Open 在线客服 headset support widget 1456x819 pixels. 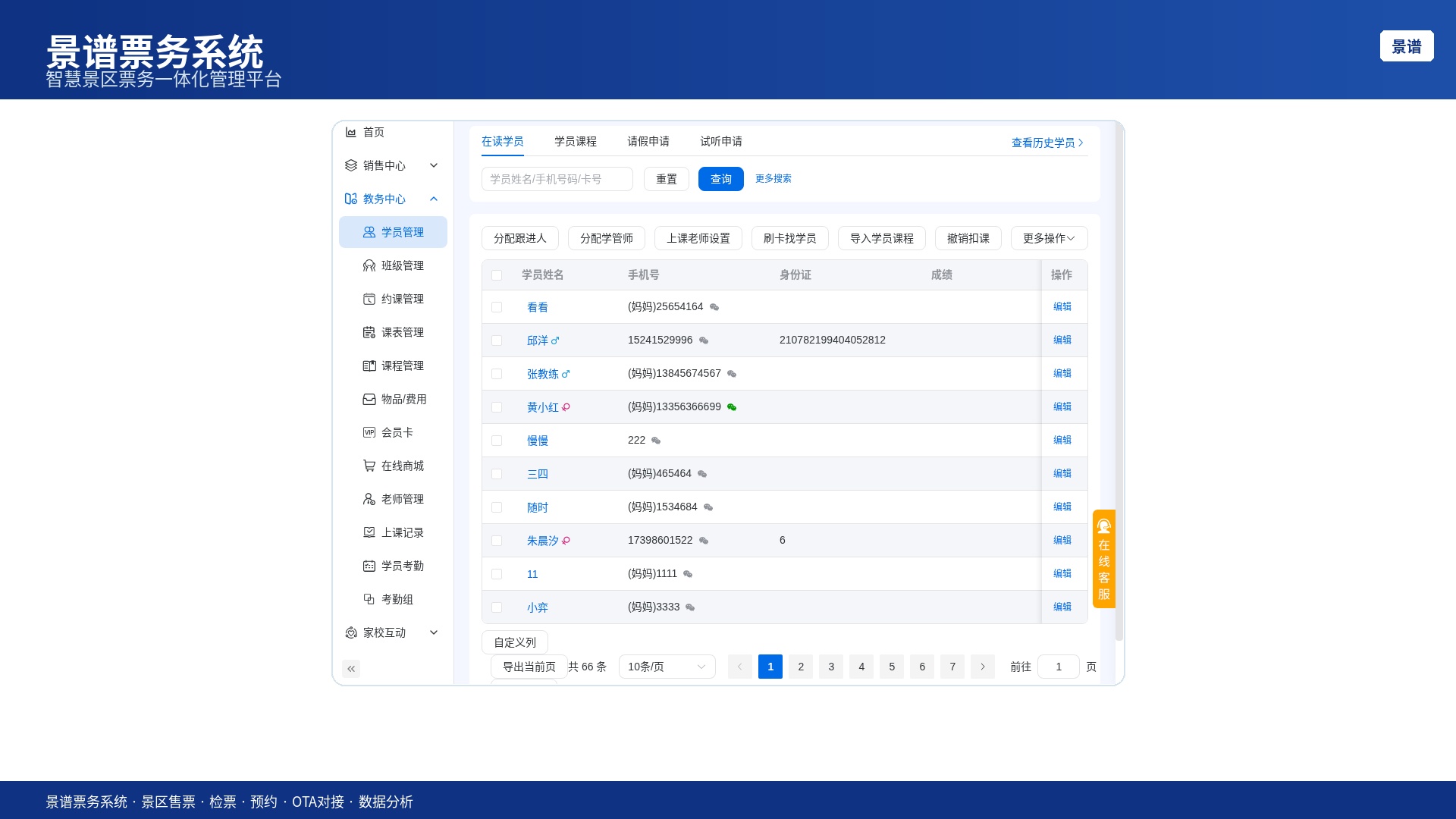[x=1104, y=559]
